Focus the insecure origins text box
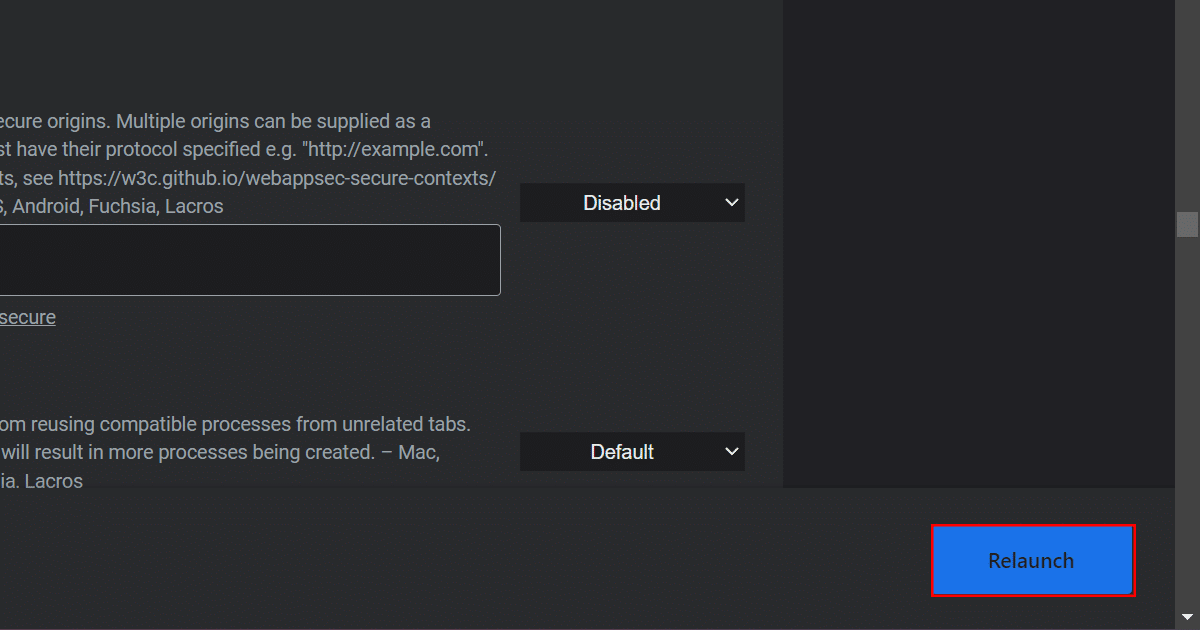This screenshot has height=630, width=1200. pos(248,260)
